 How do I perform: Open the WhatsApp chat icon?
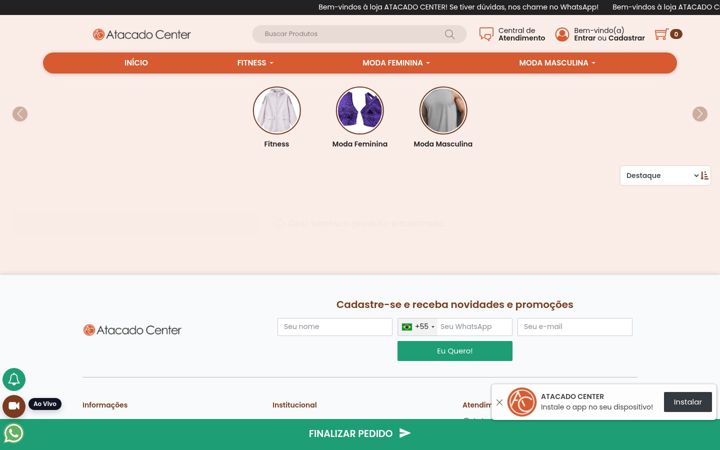point(14,433)
